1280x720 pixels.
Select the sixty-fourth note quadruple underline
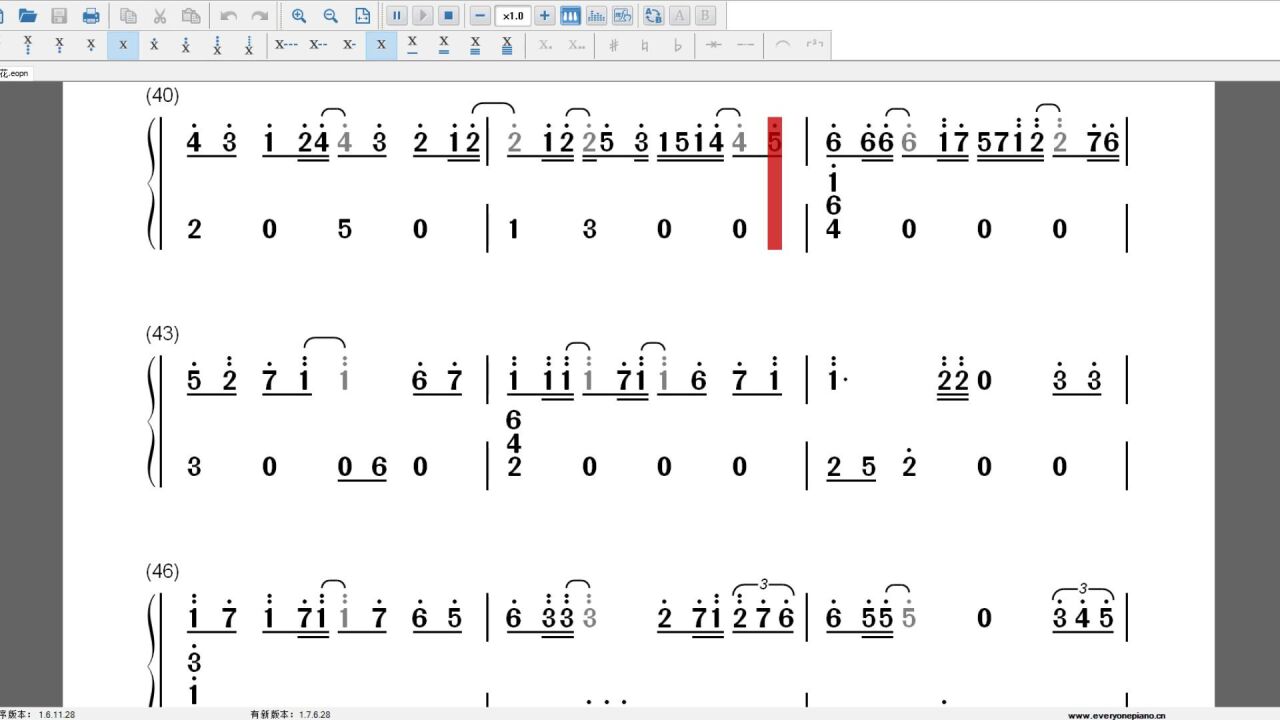click(x=507, y=45)
